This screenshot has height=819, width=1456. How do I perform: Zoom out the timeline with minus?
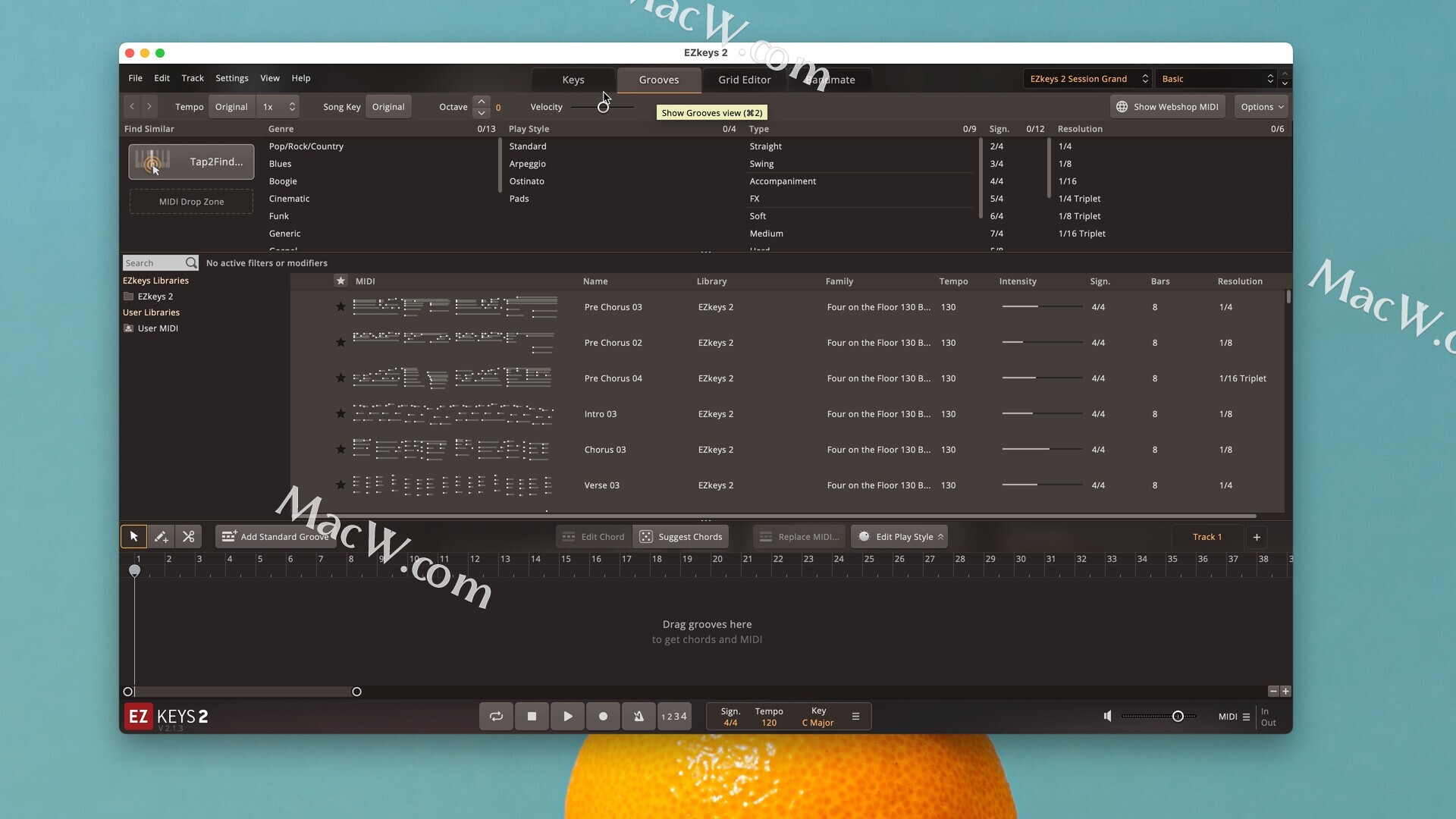pyautogui.click(x=1273, y=692)
